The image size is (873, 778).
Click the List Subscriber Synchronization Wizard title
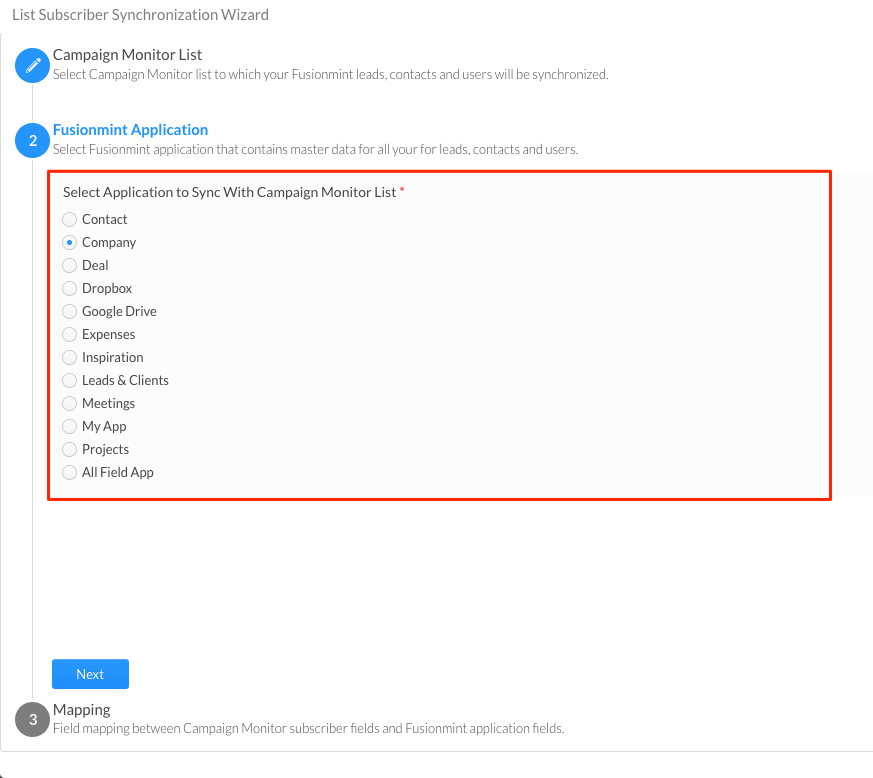140,14
